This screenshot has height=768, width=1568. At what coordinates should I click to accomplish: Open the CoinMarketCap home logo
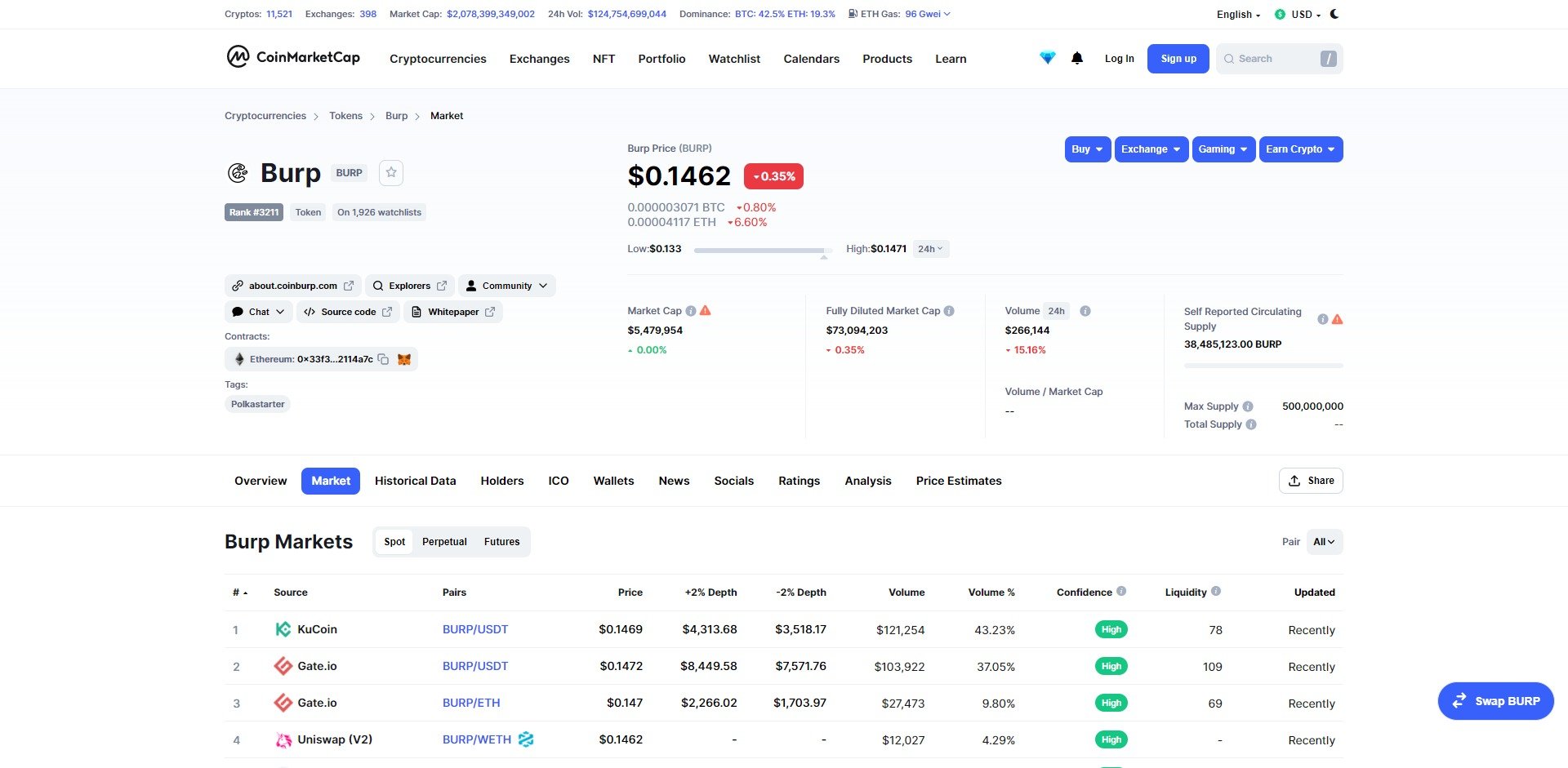(x=292, y=58)
